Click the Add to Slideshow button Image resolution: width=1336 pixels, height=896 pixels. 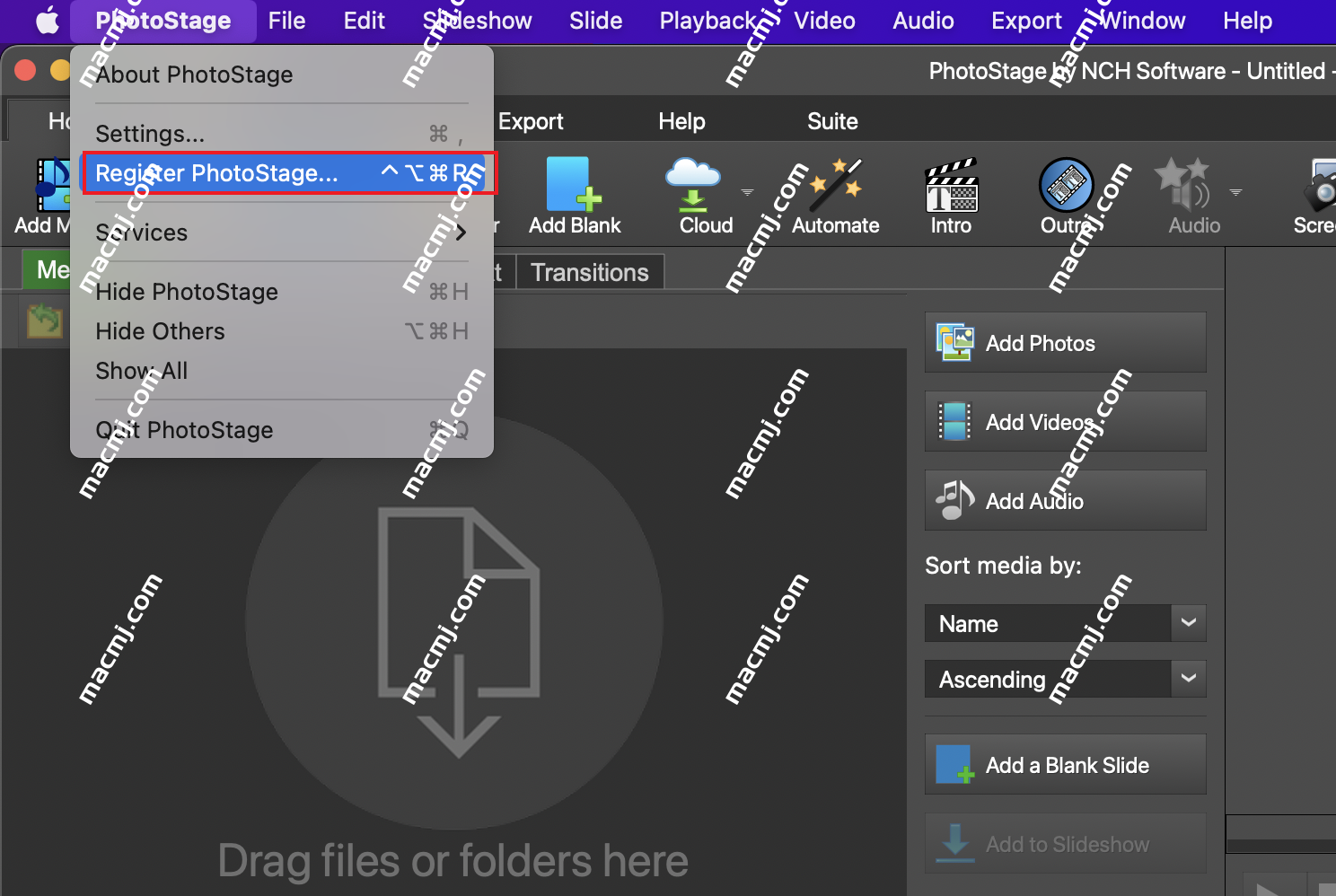tap(1065, 844)
